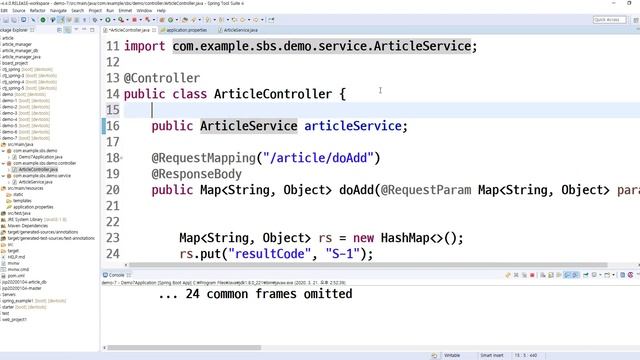Viewport: 640px width, 360px height.
Task: Select the Console view tab
Action: click(116, 275)
